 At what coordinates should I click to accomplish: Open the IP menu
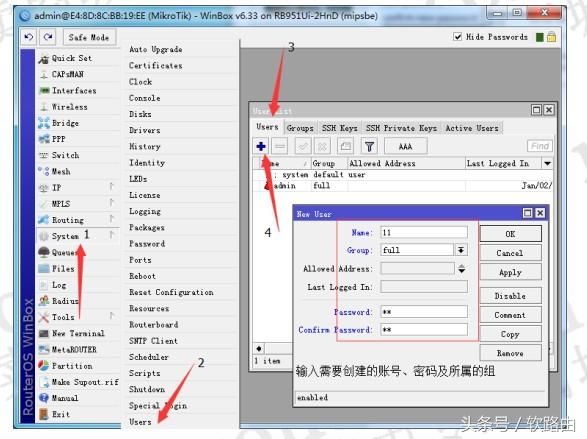coord(56,188)
